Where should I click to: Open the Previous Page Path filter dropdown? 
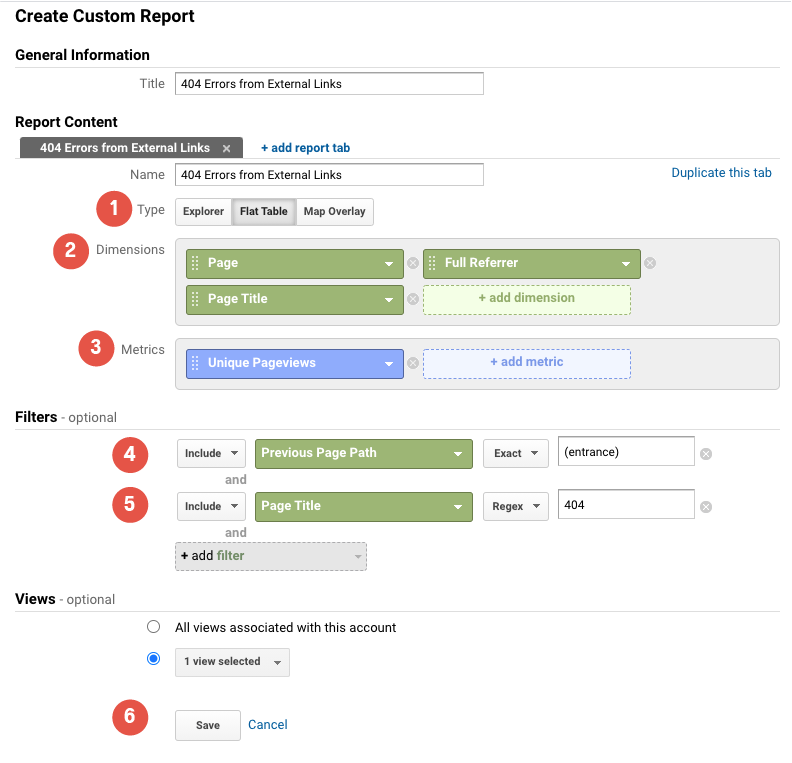click(x=363, y=453)
